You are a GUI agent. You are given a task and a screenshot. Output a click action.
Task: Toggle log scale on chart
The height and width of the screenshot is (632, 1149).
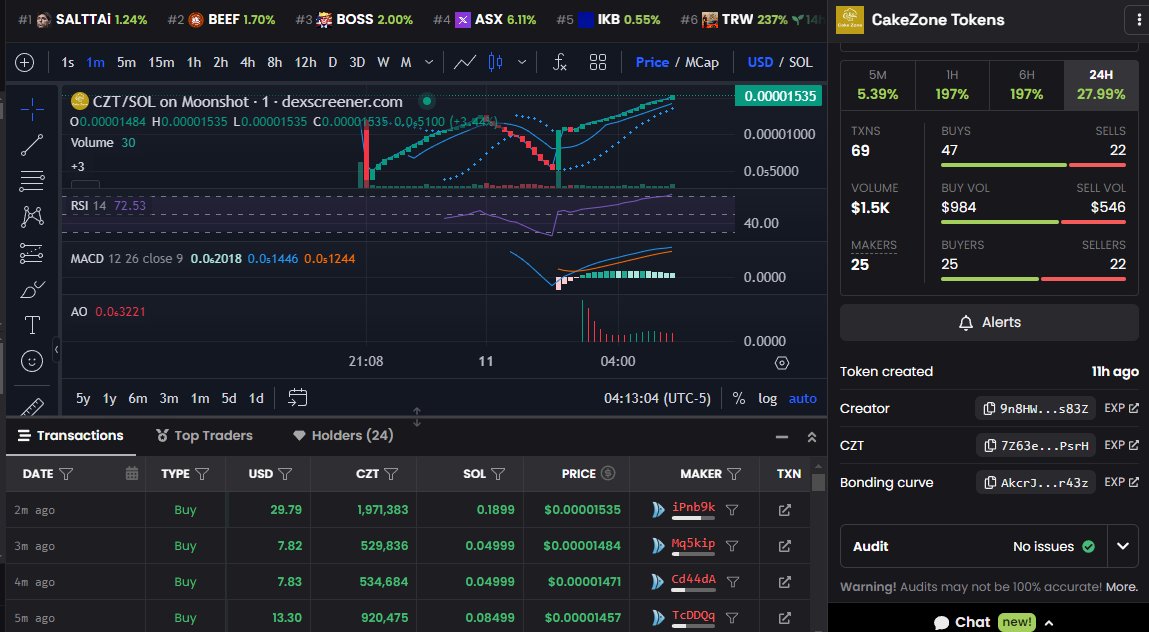point(767,398)
